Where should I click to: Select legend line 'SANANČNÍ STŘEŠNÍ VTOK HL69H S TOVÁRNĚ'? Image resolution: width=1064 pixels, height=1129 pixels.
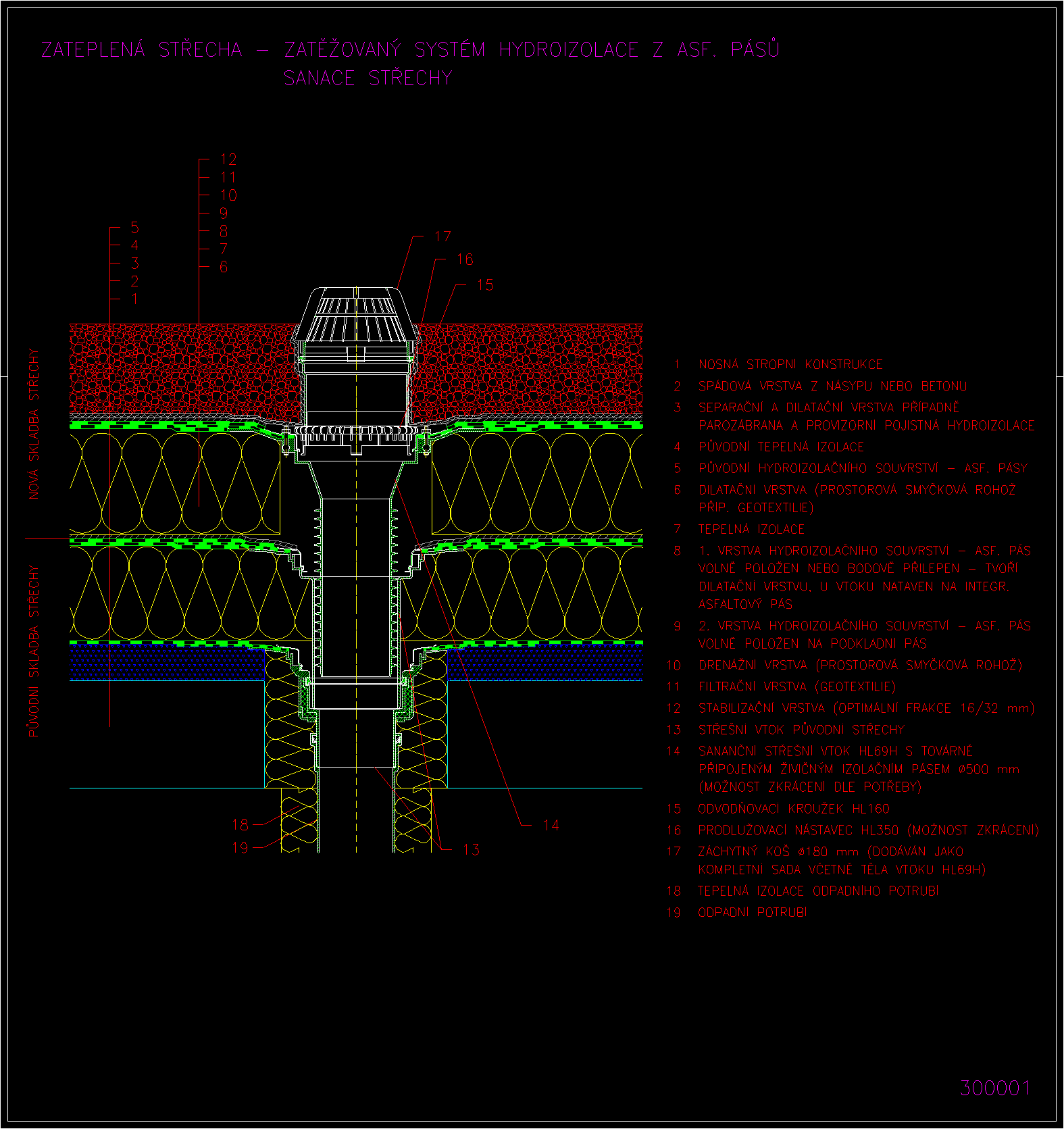coord(836,751)
